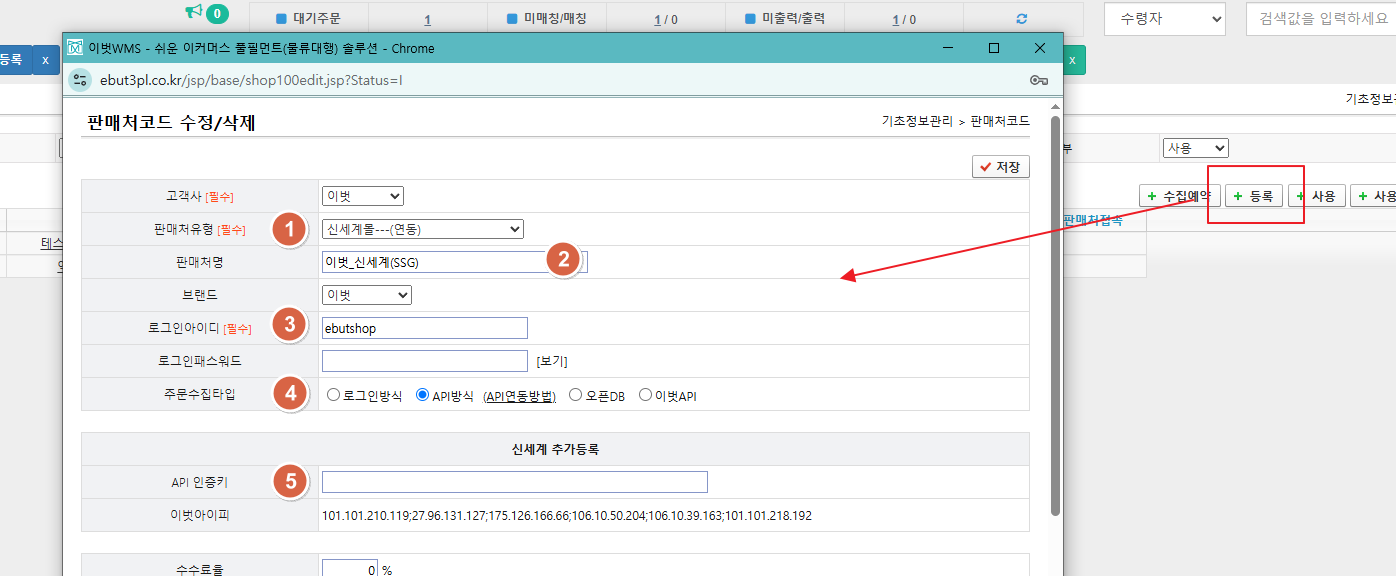Screen dimensions: 1396x576
Task: Select the 이벗API radio option
Action: [x=646, y=395]
